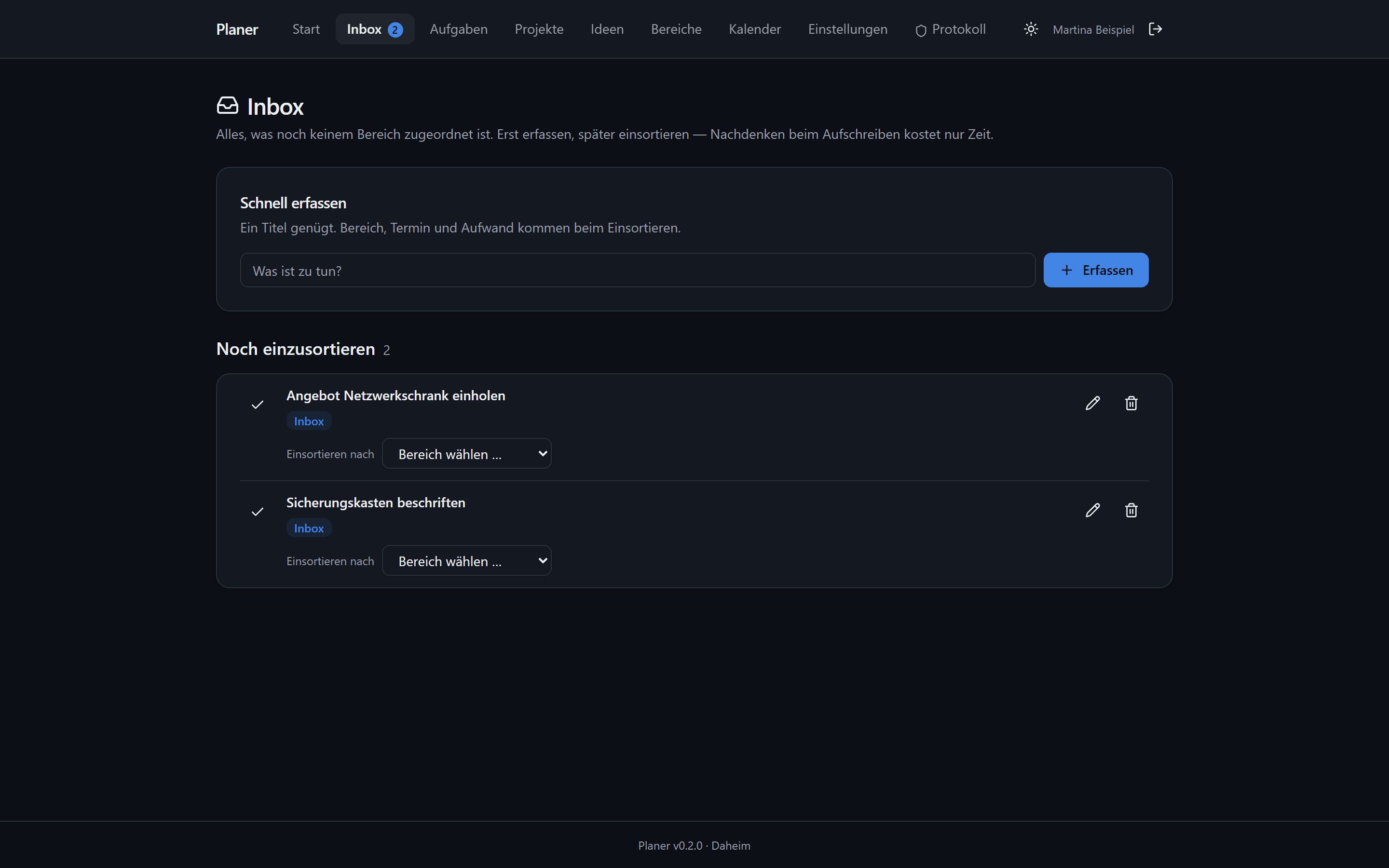
Task: Open the Aufgaben tab
Action: pos(459,29)
